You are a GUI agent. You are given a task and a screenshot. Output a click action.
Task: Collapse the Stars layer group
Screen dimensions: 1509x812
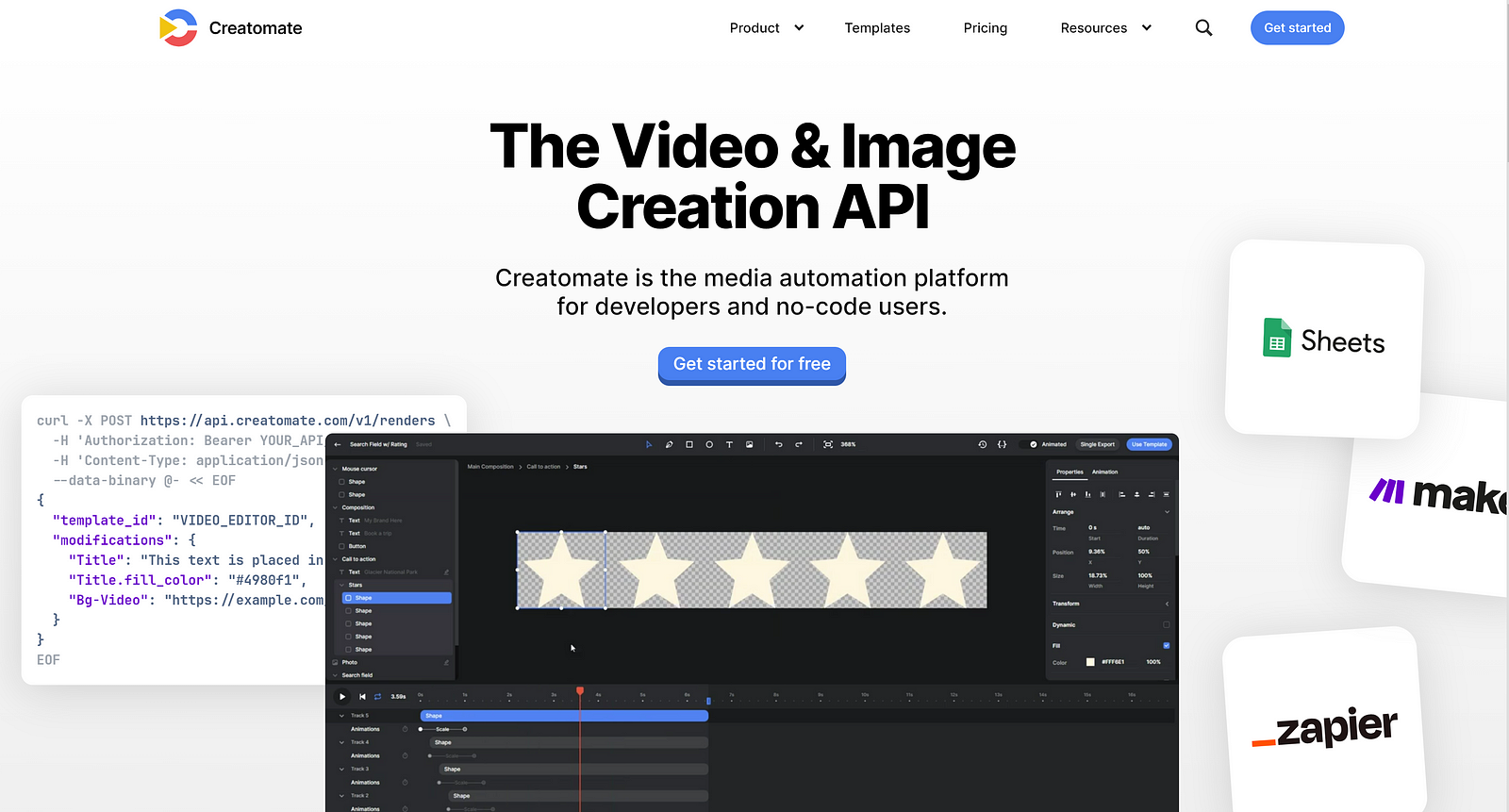[x=341, y=585]
